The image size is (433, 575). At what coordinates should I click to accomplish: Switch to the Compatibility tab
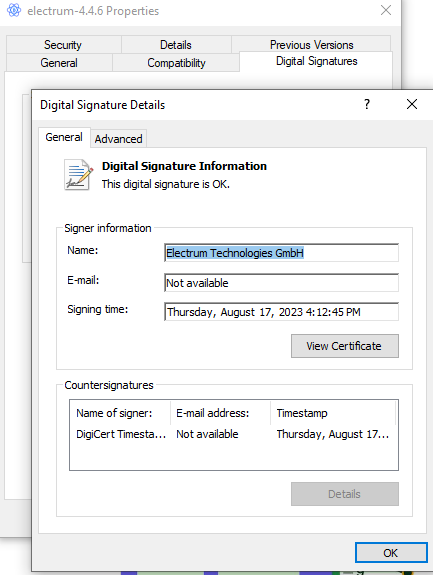coord(176,63)
